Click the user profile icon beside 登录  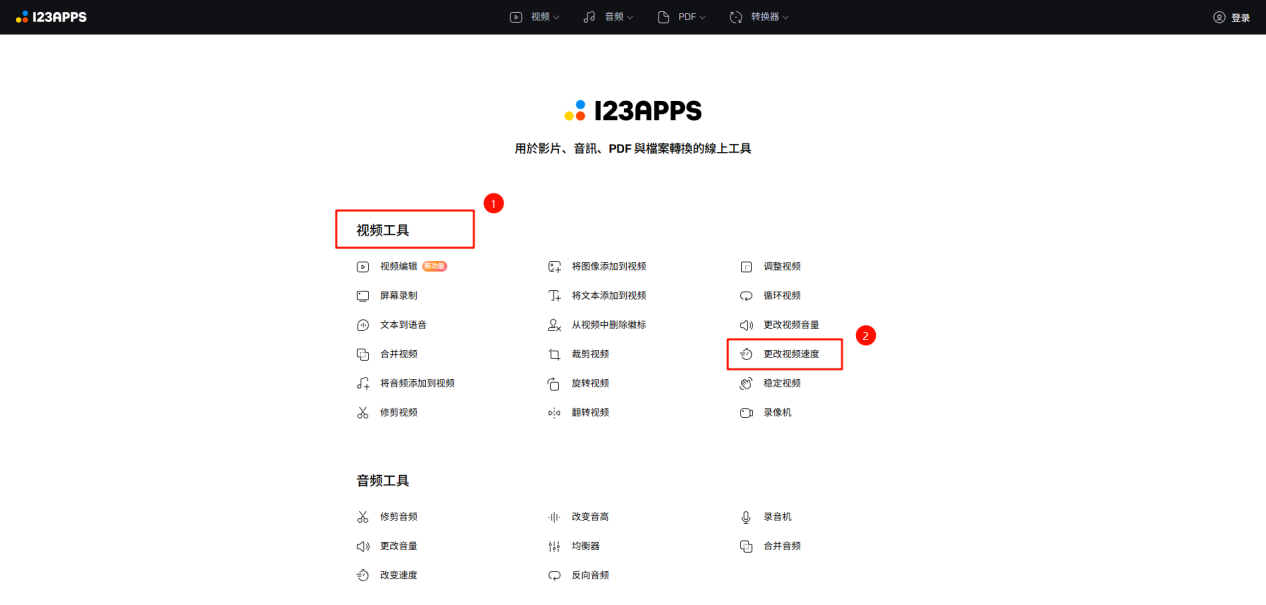[1219, 17]
